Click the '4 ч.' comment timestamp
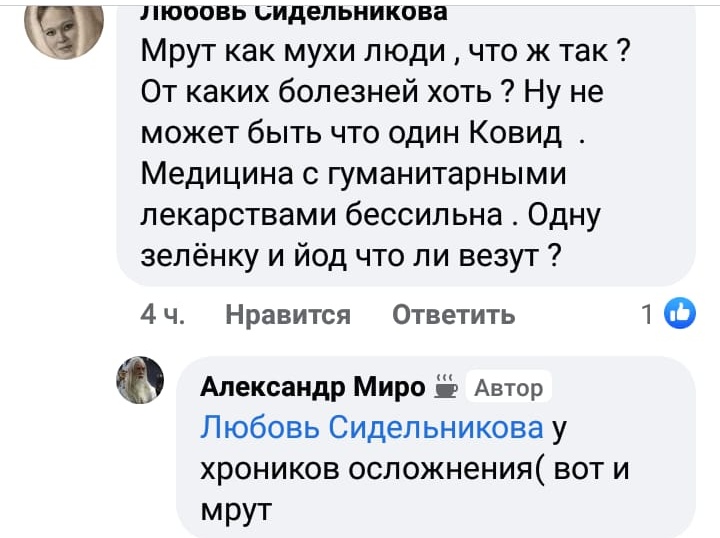This screenshot has width=720, height=538. click(x=162, y=315)
